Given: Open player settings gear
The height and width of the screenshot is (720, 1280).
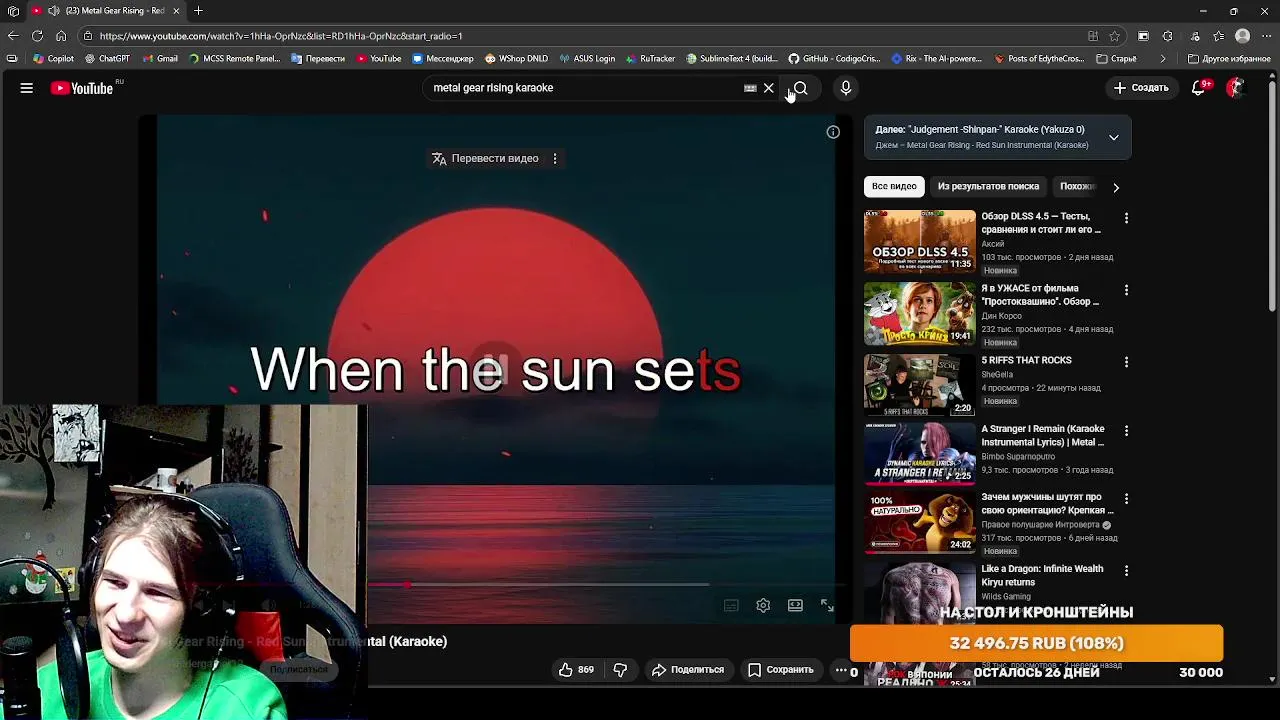Looking at the screenshot, I should pos(763,605).
